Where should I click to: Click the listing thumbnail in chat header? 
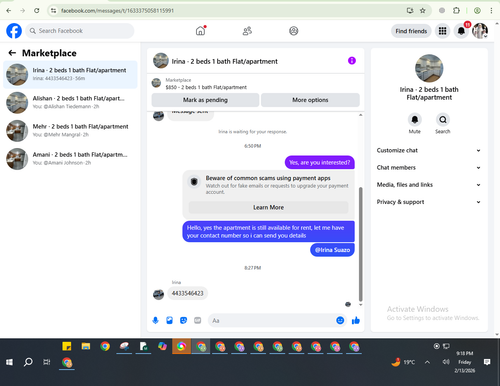click(x=161, y=61)
